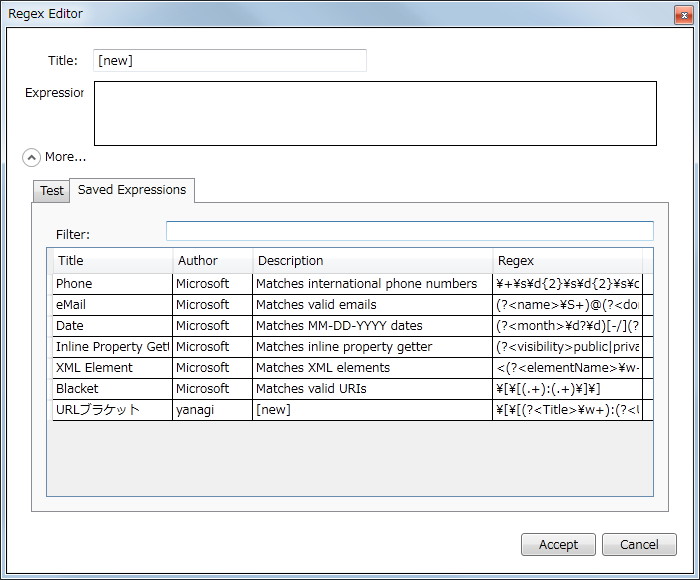Click 'Matches MM-DD-YYYY dates' description
The height and width of the screenshot is (580, 700).
tap(372, 326)
